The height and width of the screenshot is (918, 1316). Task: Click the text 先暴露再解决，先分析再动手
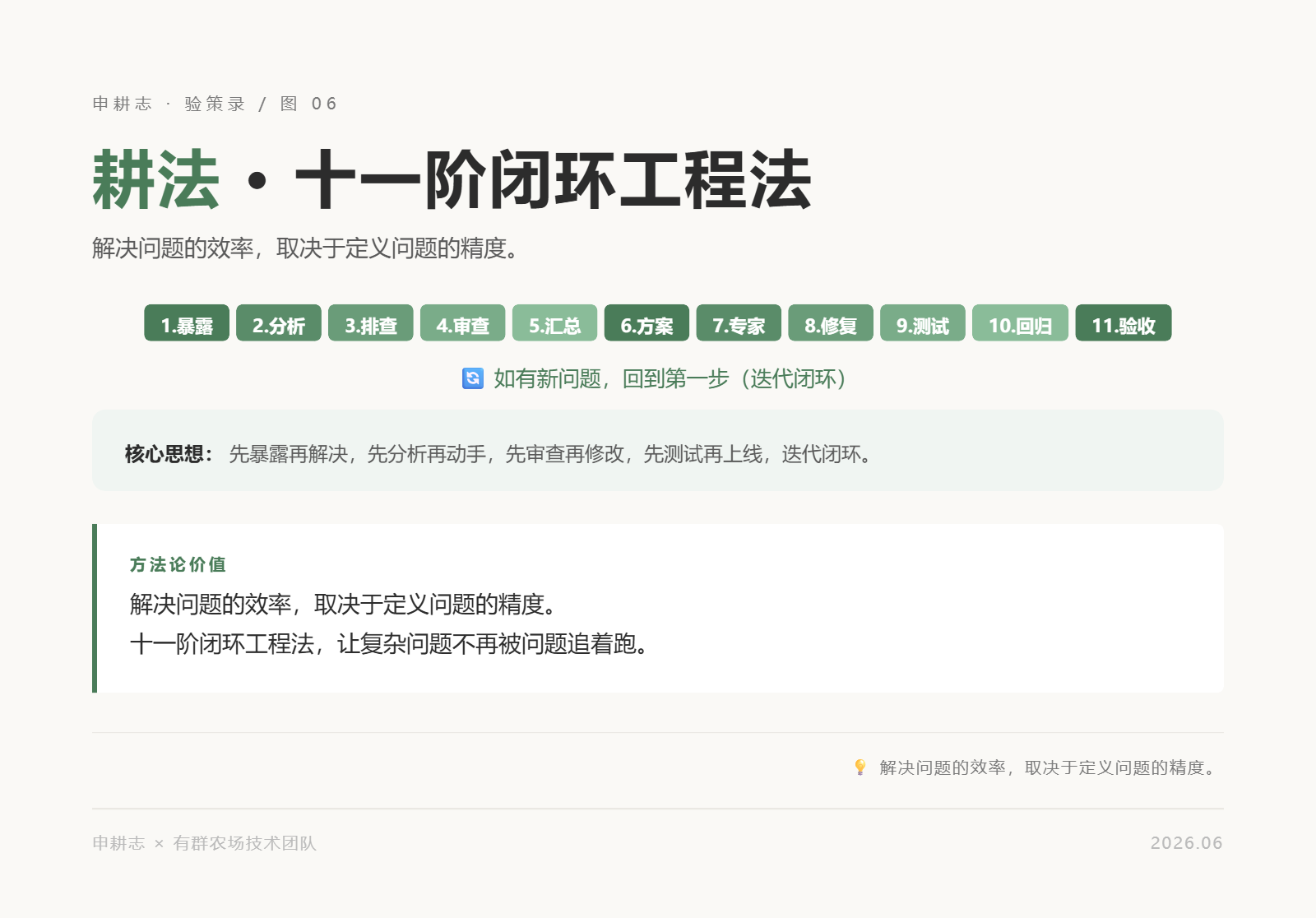click(358, 454)
